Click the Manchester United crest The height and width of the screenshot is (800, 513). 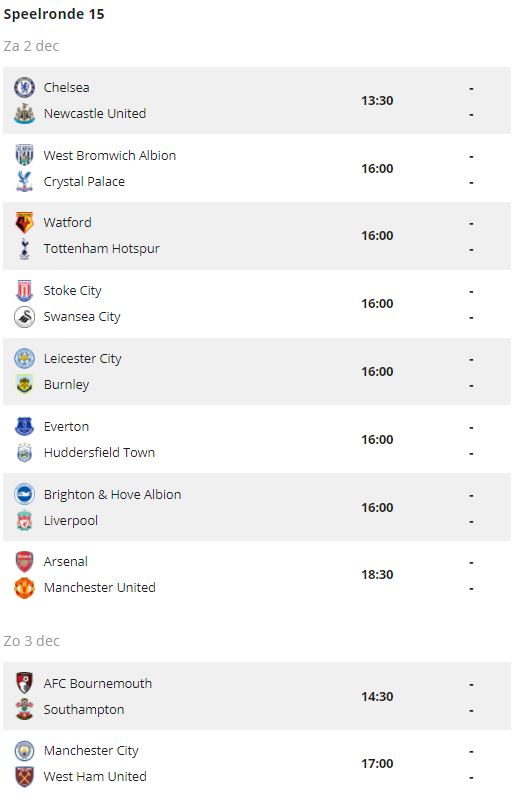[24, 588]
